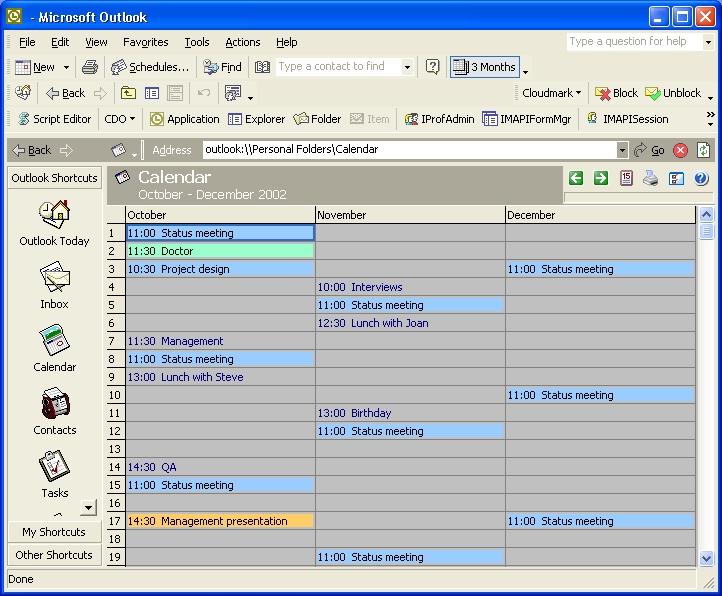Click the Application toolbar button
The height and width of the screenshot is (596, 722).
[185, 119]
